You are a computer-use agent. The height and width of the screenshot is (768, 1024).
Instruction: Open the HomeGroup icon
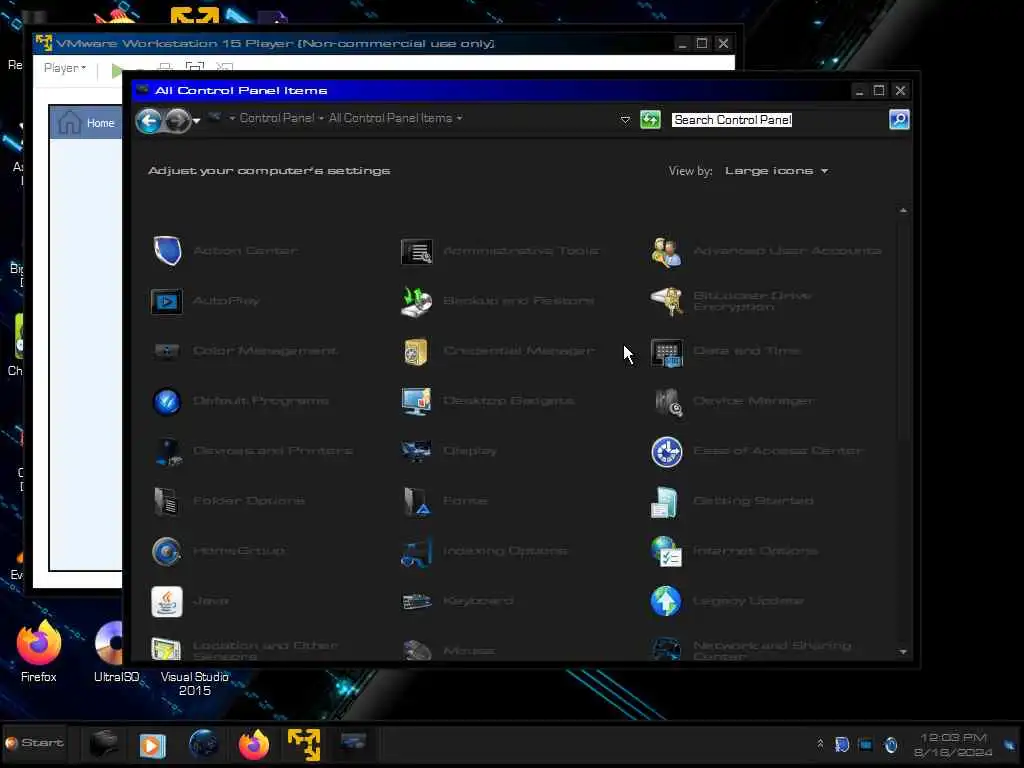click(x=167, y=552)
